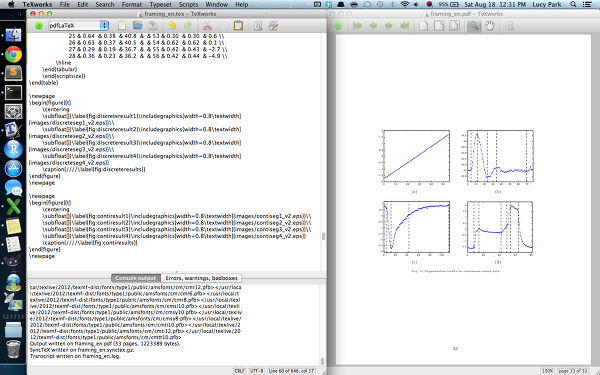Go to previous page in PDF window
600x375 pixels.
tap(373, 26)
